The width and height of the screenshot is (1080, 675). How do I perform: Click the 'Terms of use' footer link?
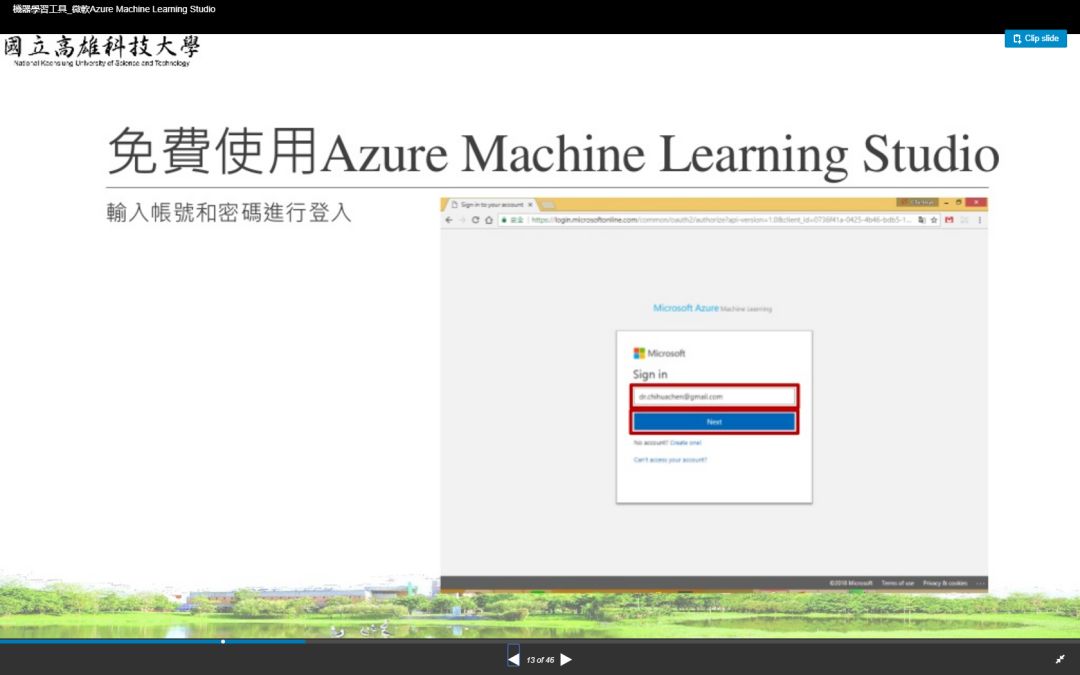[x=897, y=583]
